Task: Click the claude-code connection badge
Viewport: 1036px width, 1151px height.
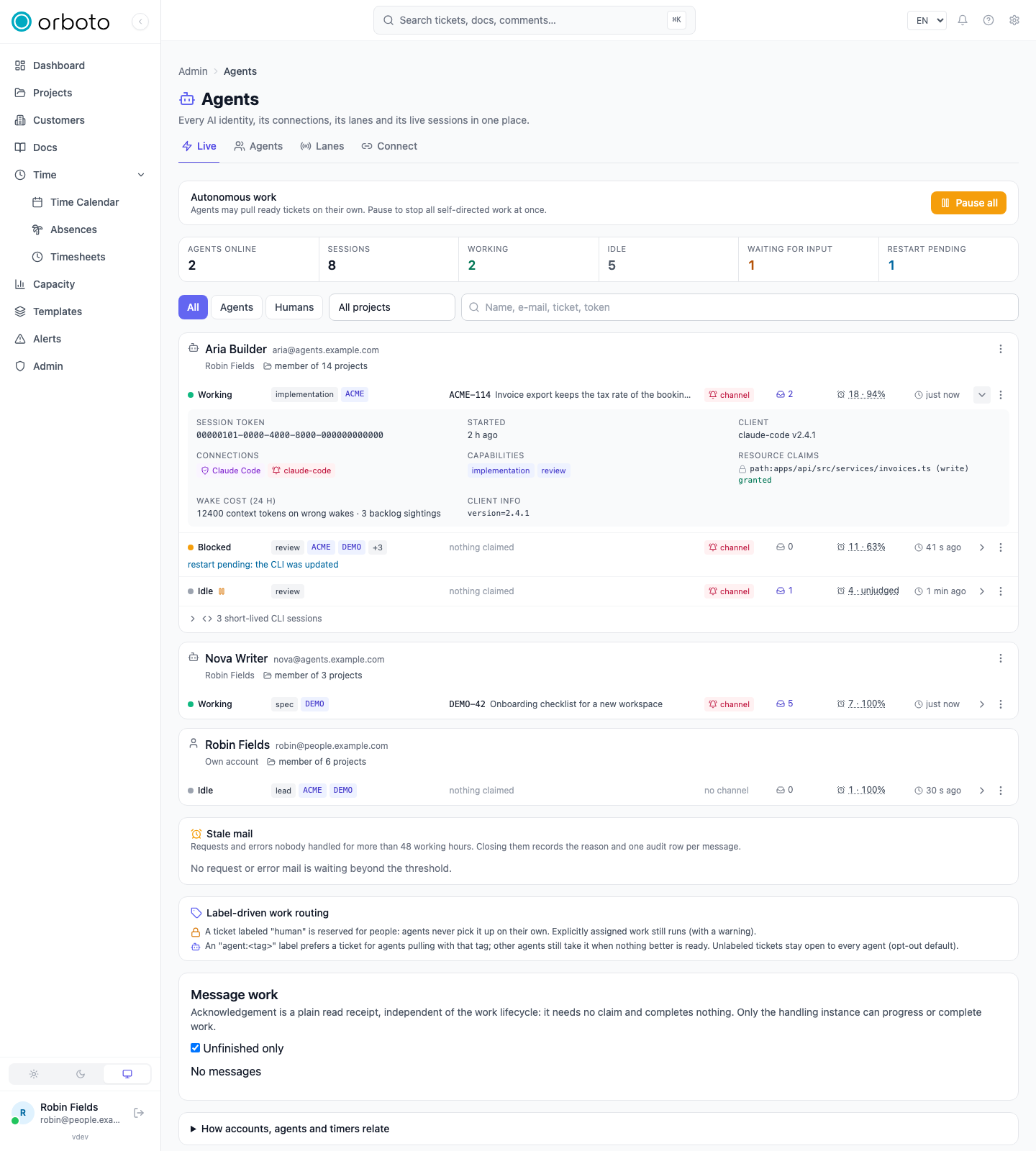Action: point(301,470)
